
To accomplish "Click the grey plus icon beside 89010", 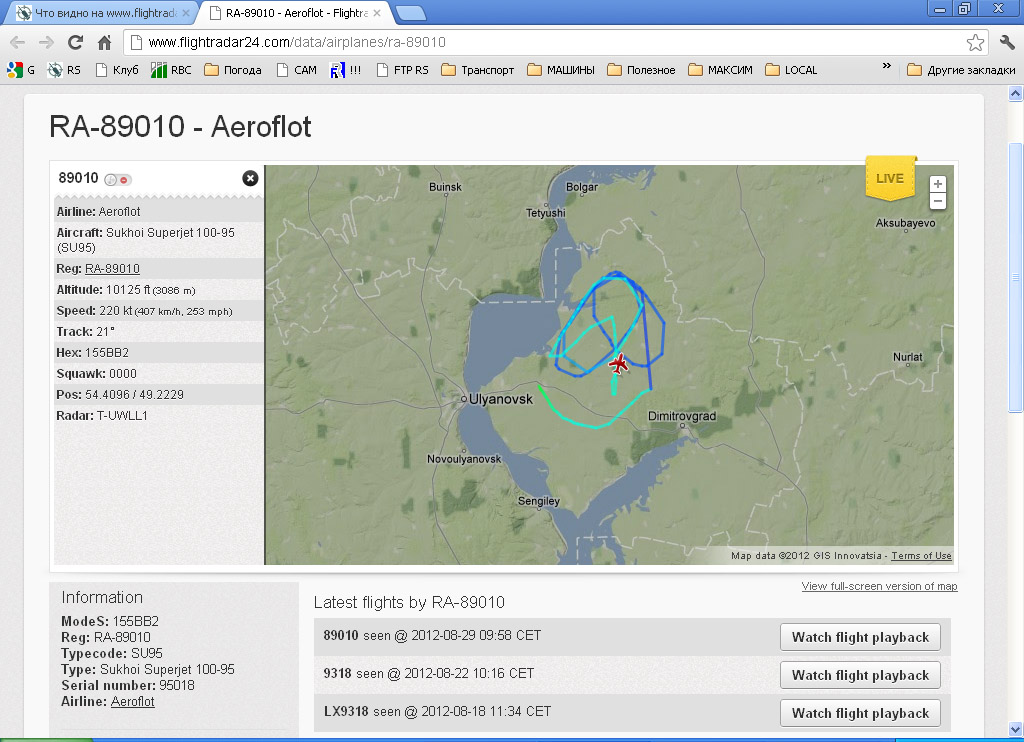I will [x=111, y=180].
